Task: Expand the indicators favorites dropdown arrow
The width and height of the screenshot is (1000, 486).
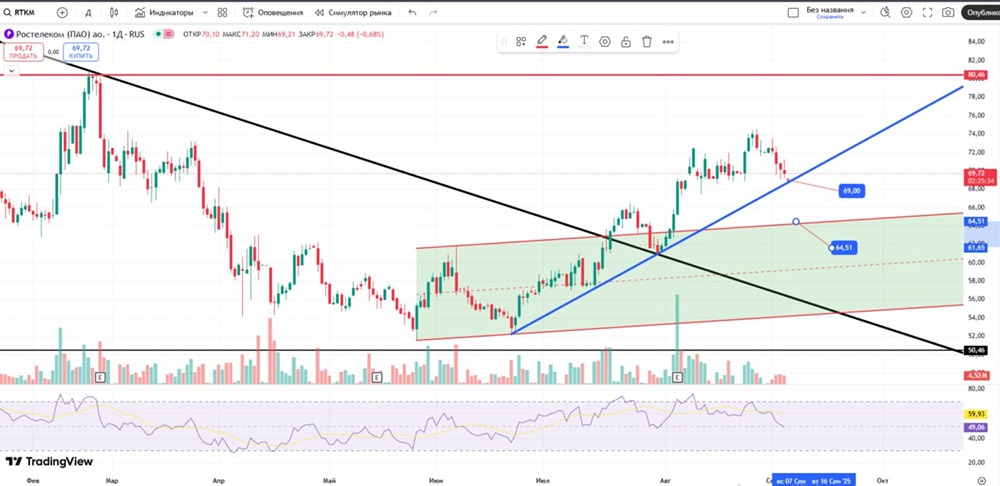Action: point(204,12)
